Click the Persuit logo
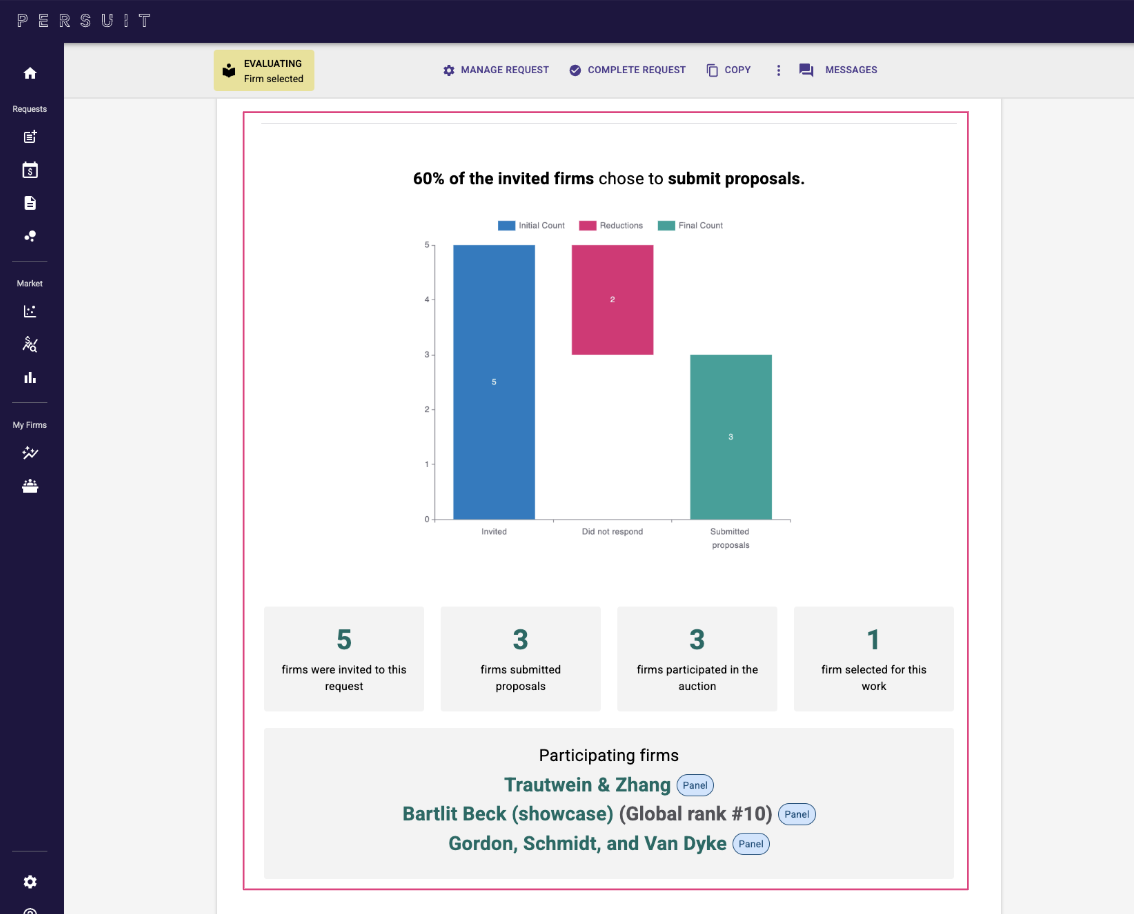Screen dimensions: 1134x914 [84, 20]
